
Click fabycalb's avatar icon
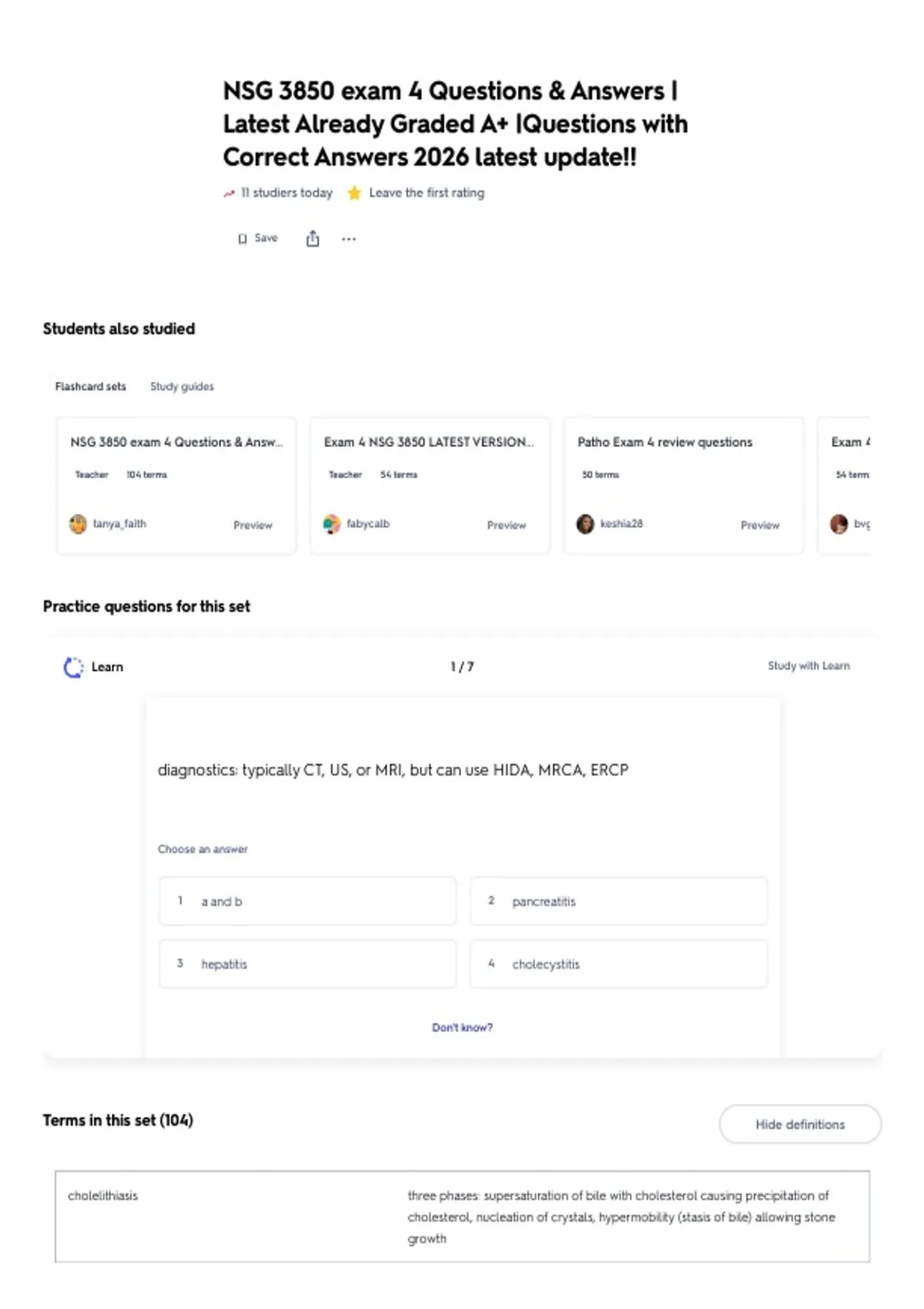click(x=331, y=524)
